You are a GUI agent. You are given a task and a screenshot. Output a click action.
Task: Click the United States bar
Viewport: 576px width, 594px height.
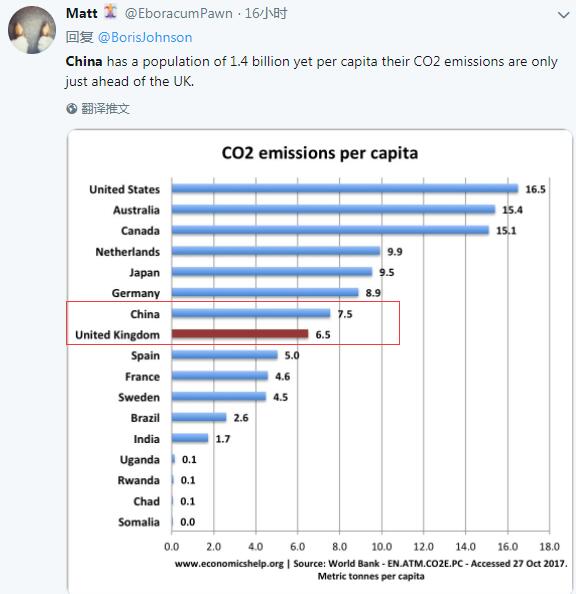click(345, 189)
